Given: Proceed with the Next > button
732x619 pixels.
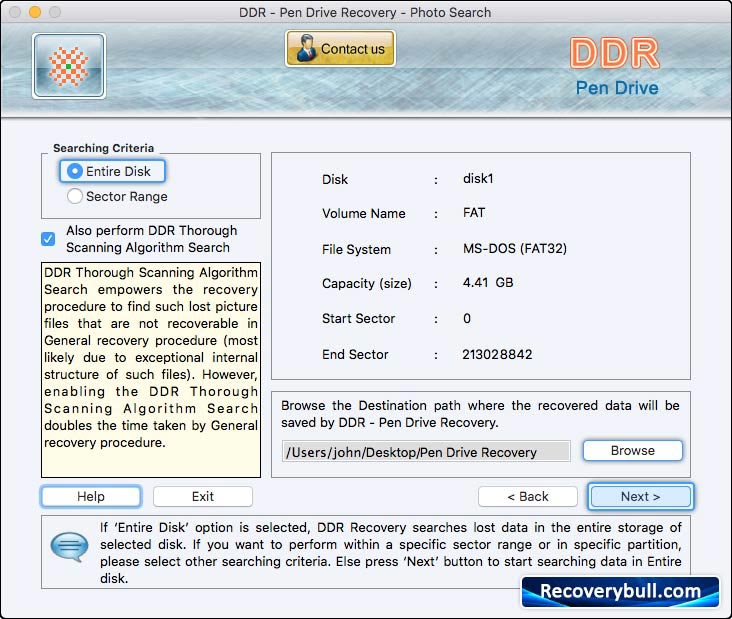Looking at the screenshot, I should [x=640, y=496].
